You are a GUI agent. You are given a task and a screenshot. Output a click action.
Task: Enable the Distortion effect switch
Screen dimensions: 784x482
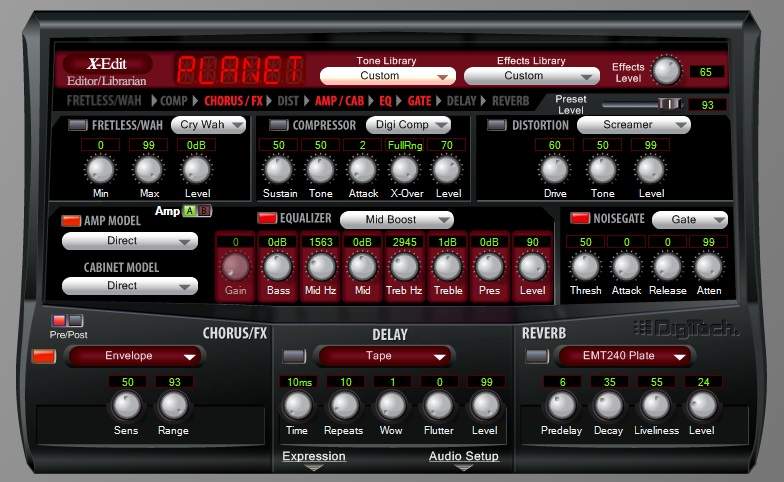pyautogui.click(x=496, y=125)
